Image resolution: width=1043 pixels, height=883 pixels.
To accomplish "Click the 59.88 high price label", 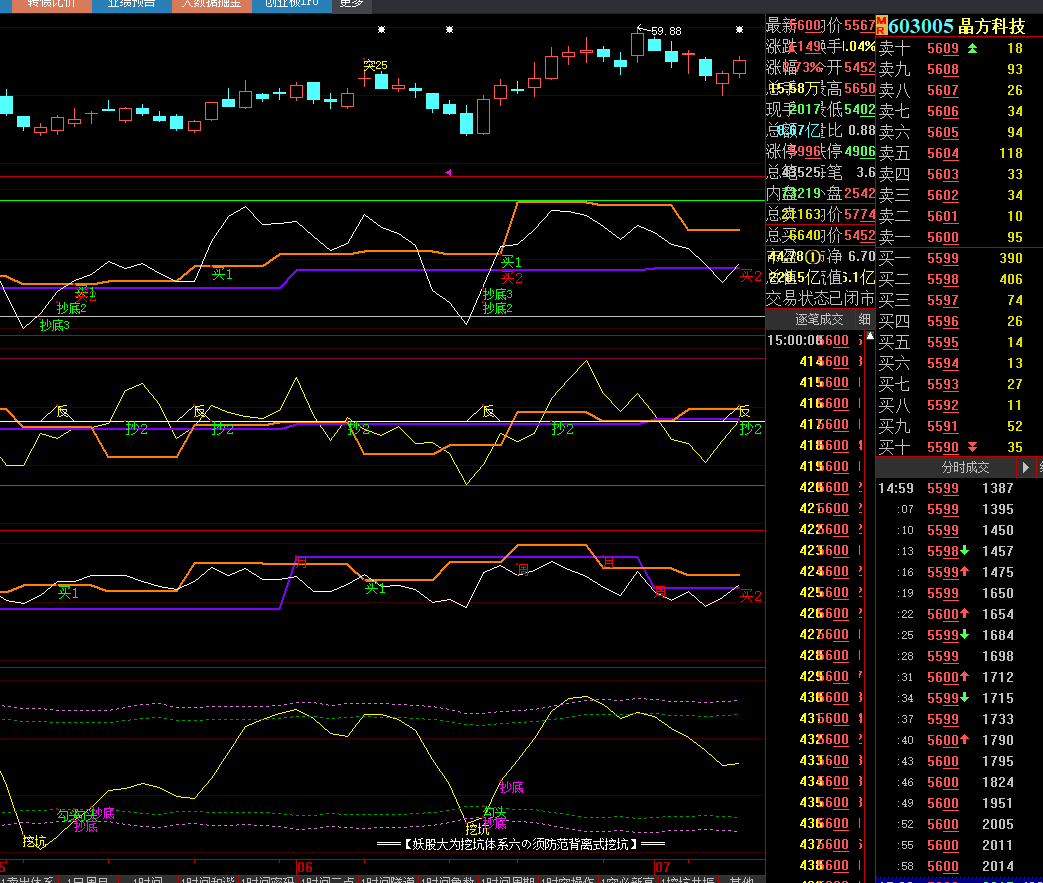I will [666, 31].
